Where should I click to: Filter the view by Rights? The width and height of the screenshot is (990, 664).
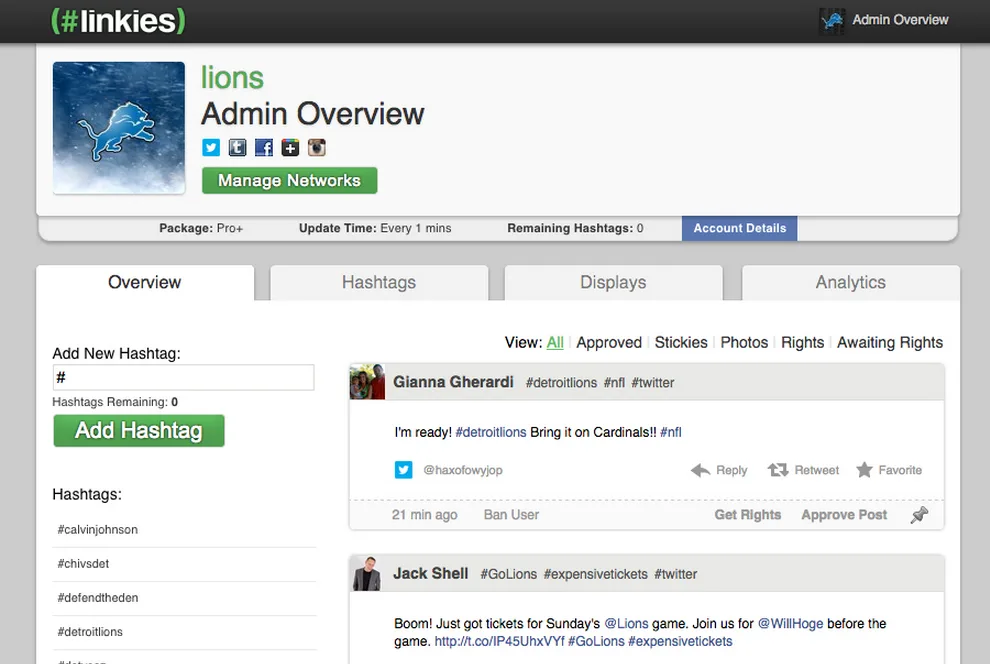pyautogui.click(x=802, y=342)
